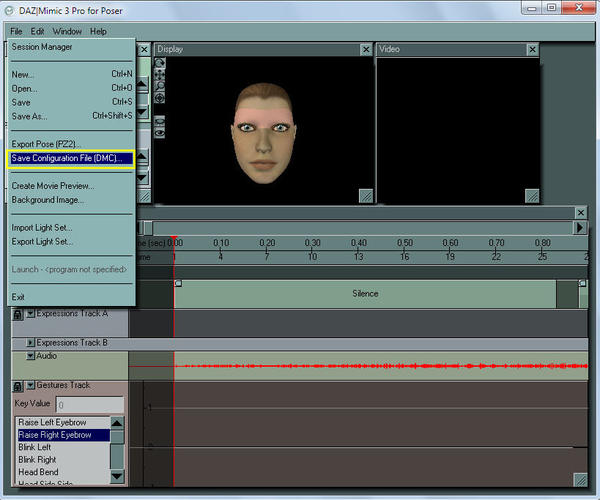This screenshot has width=600, height=500.
Task: Click the zoom magnifier icon in Display panel
Action: pos(160,86)
